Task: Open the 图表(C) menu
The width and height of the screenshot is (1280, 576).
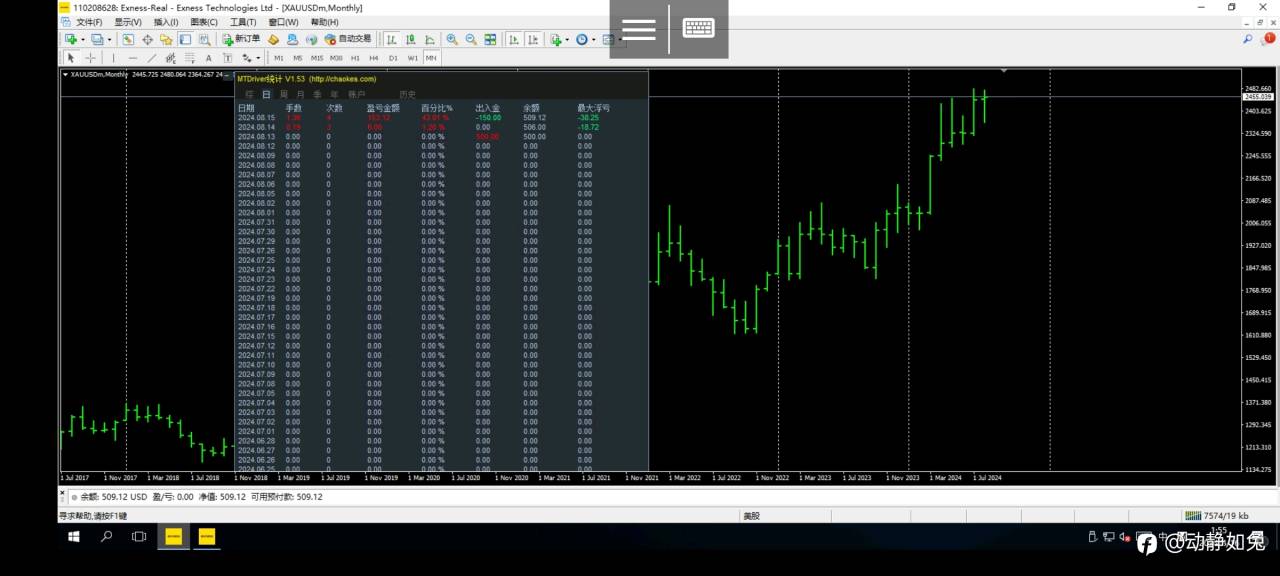Action: click(204, 22)
